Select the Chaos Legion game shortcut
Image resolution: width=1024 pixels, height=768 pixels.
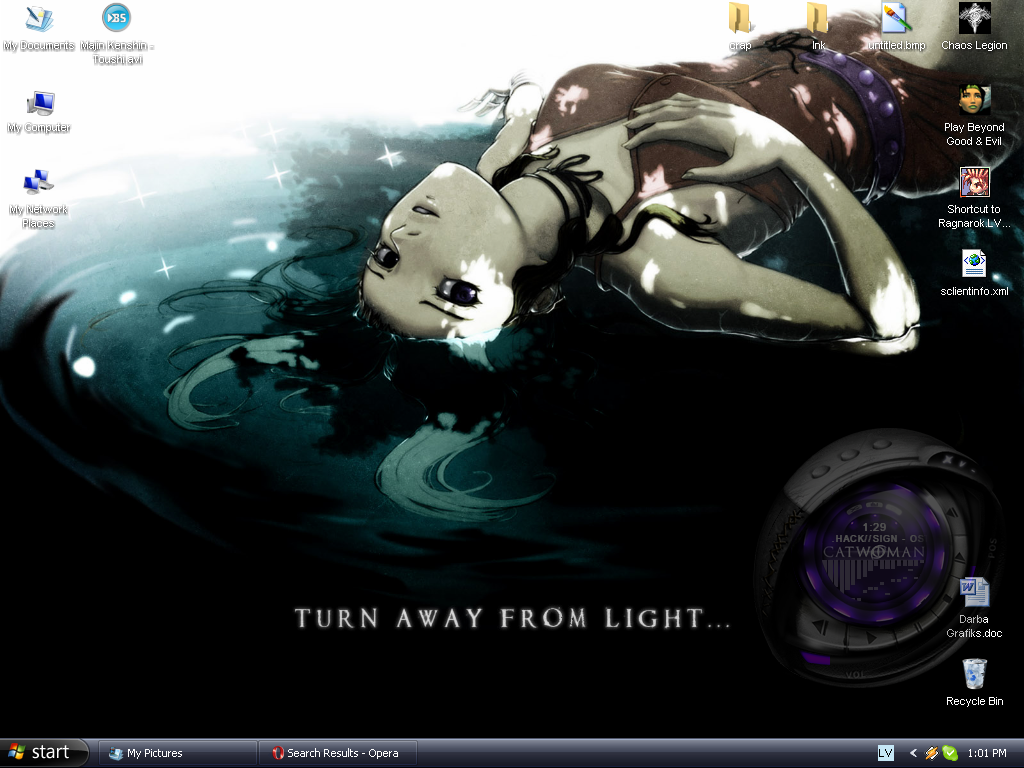pos(974,27)
